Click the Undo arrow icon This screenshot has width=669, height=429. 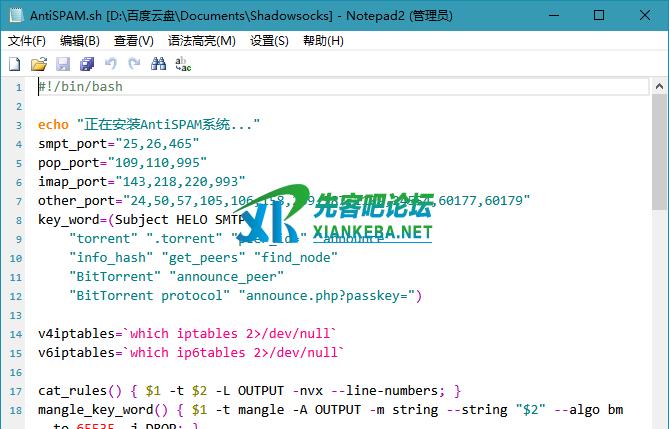pyautogui.click(x=110, y=64)
